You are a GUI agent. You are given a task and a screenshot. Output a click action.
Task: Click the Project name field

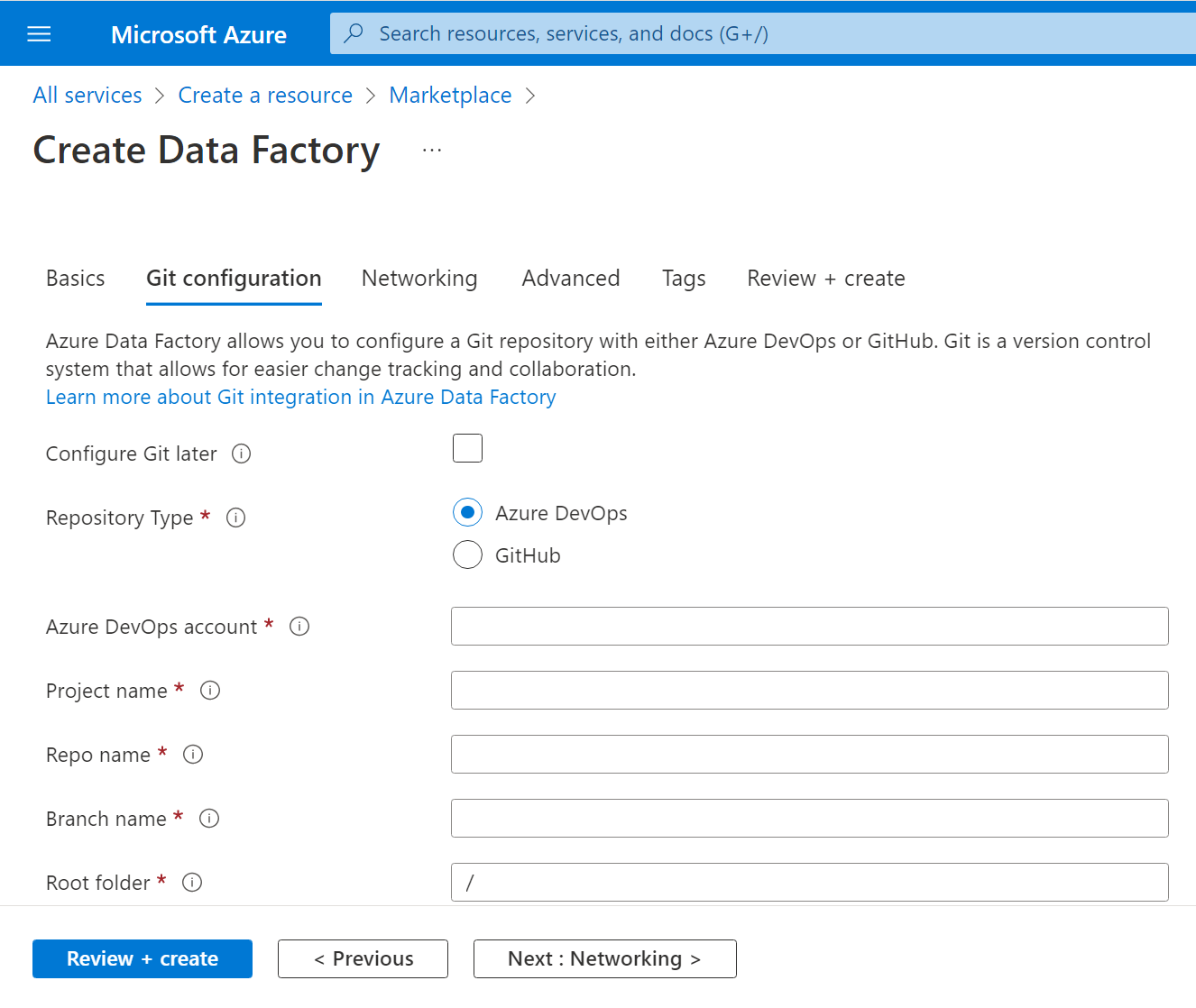(x=810, y=691)
